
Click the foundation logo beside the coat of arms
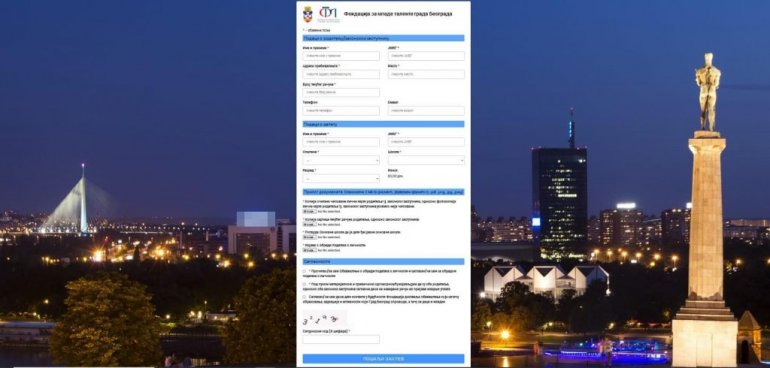pyautogui.click(x=328, y=14)
